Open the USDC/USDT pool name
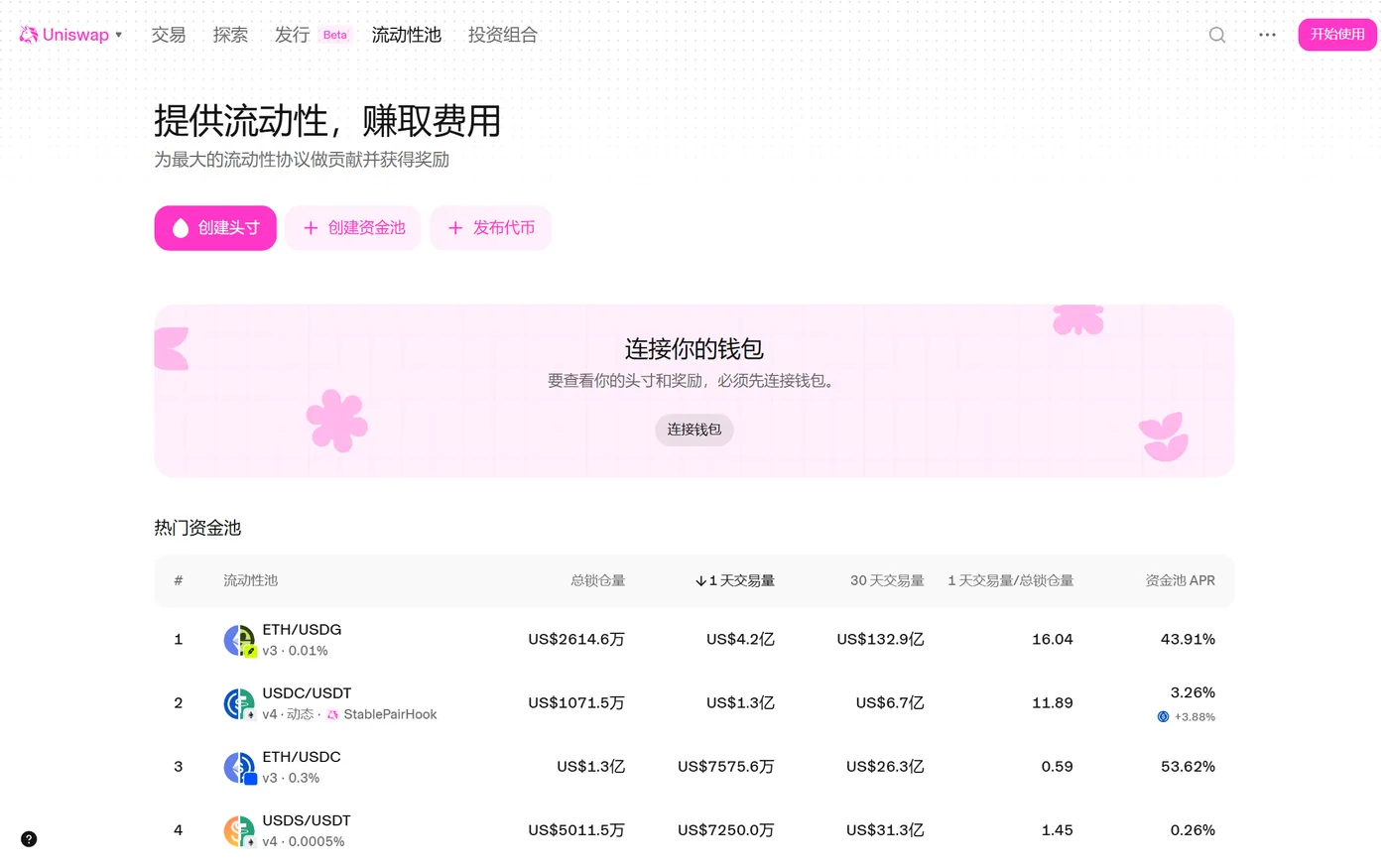The height and width of the screenshot is (868, 1389). (x=307, y=693)
